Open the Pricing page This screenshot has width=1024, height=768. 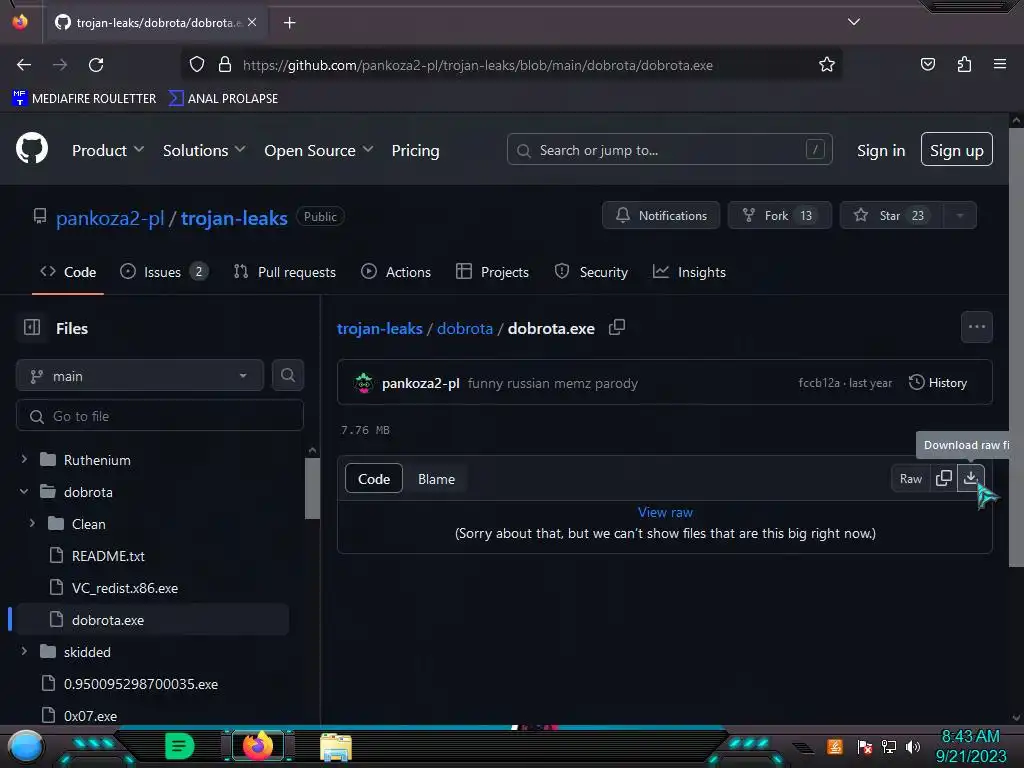pyautogui.click(x=415, y=150)
